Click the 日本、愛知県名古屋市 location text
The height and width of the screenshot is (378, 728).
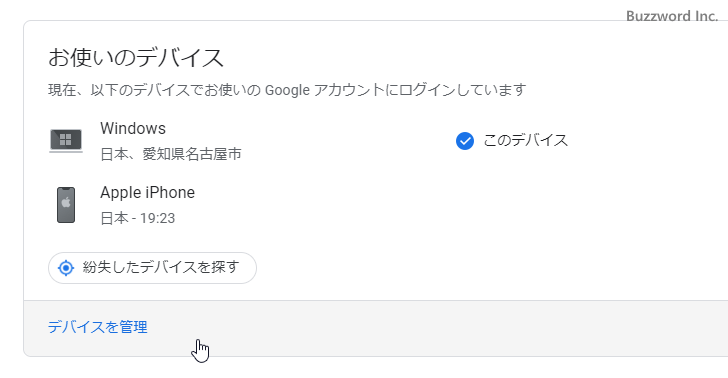pos(171,154)
